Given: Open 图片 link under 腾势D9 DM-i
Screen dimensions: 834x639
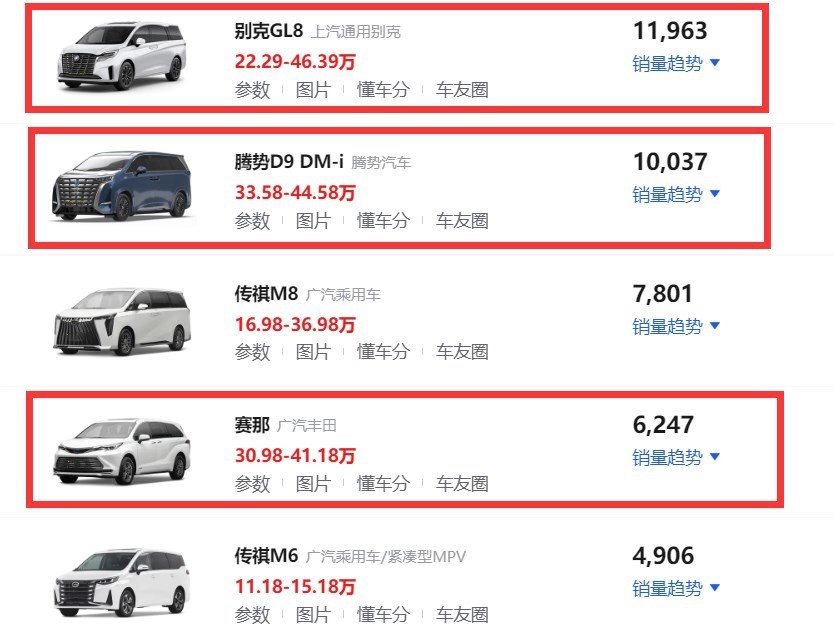Looking at the screenshot, I should click(x=313, y=221).
